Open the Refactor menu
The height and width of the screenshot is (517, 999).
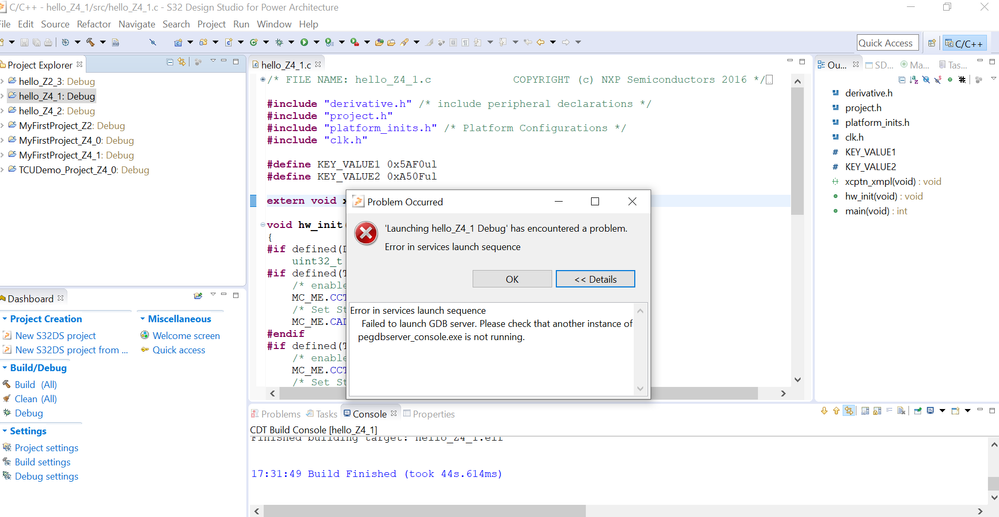point(94,24)
